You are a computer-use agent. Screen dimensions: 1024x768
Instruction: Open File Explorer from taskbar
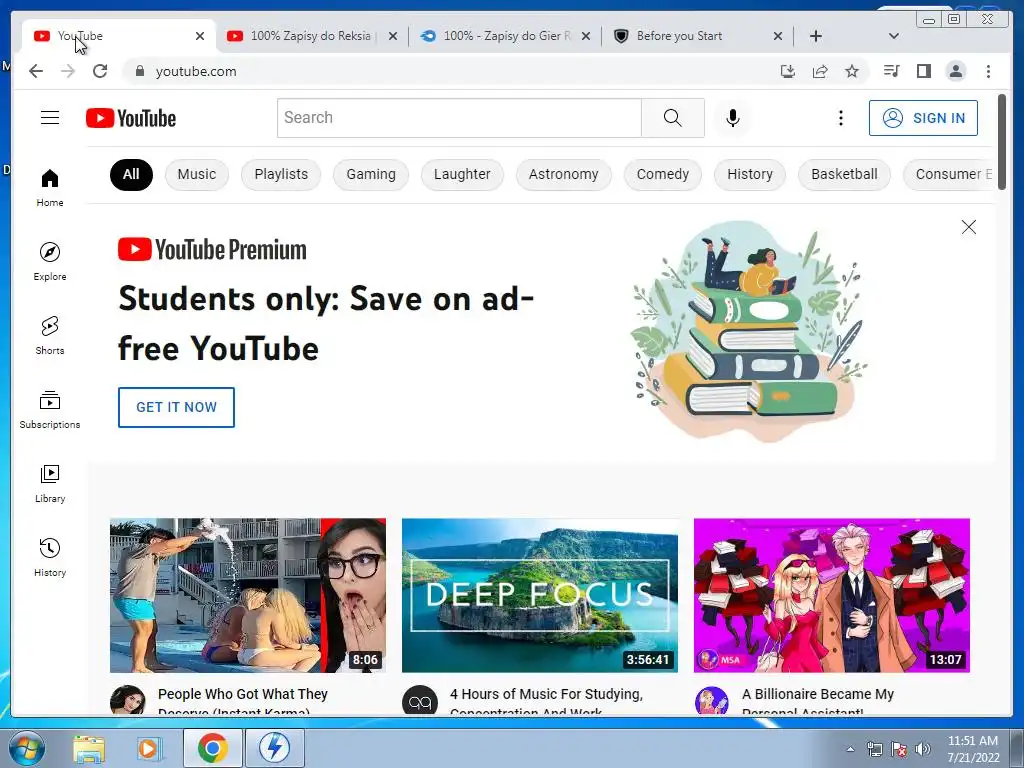point(89,748)
